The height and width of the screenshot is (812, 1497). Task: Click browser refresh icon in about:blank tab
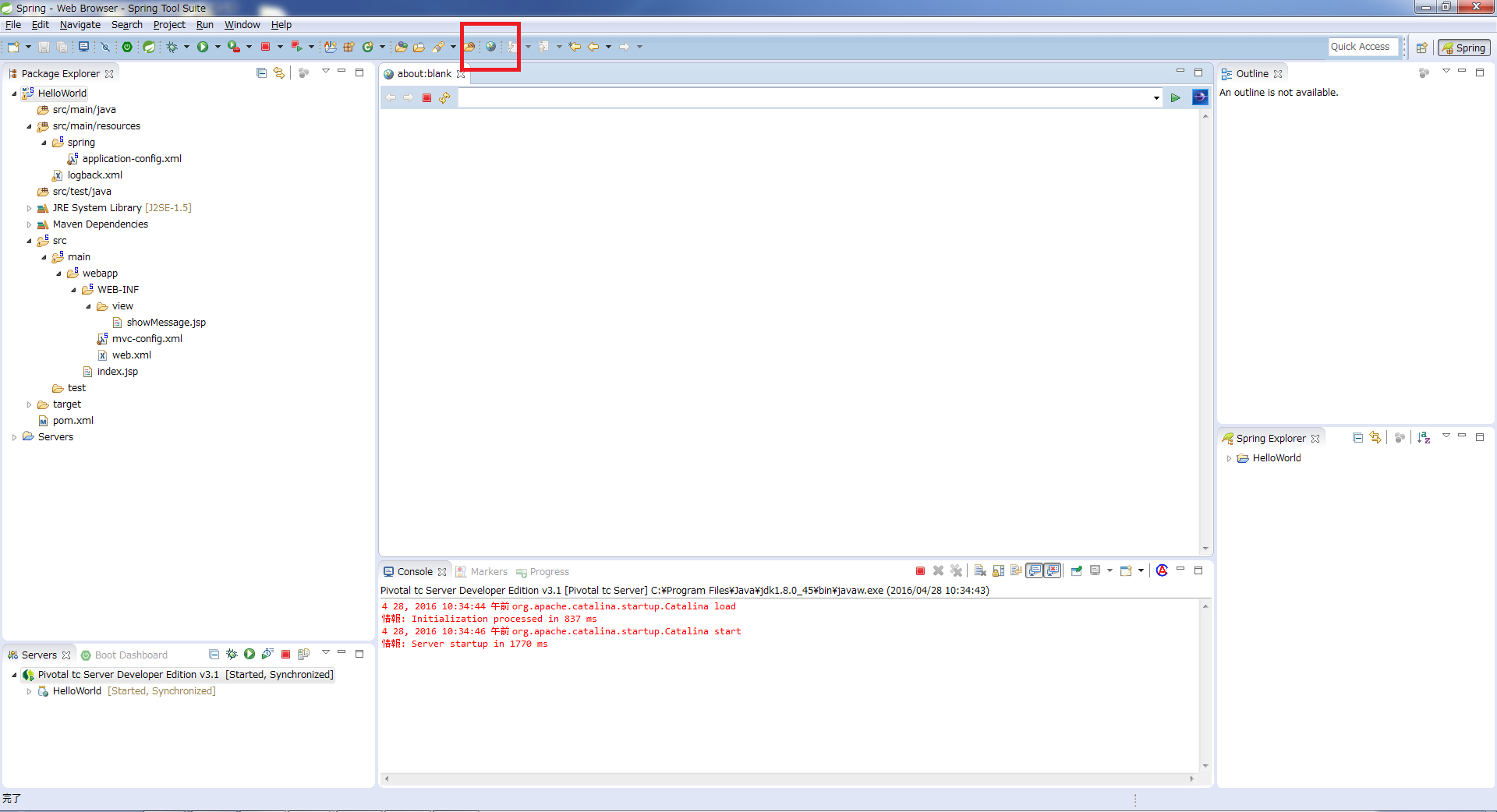[x=444, y=97]
